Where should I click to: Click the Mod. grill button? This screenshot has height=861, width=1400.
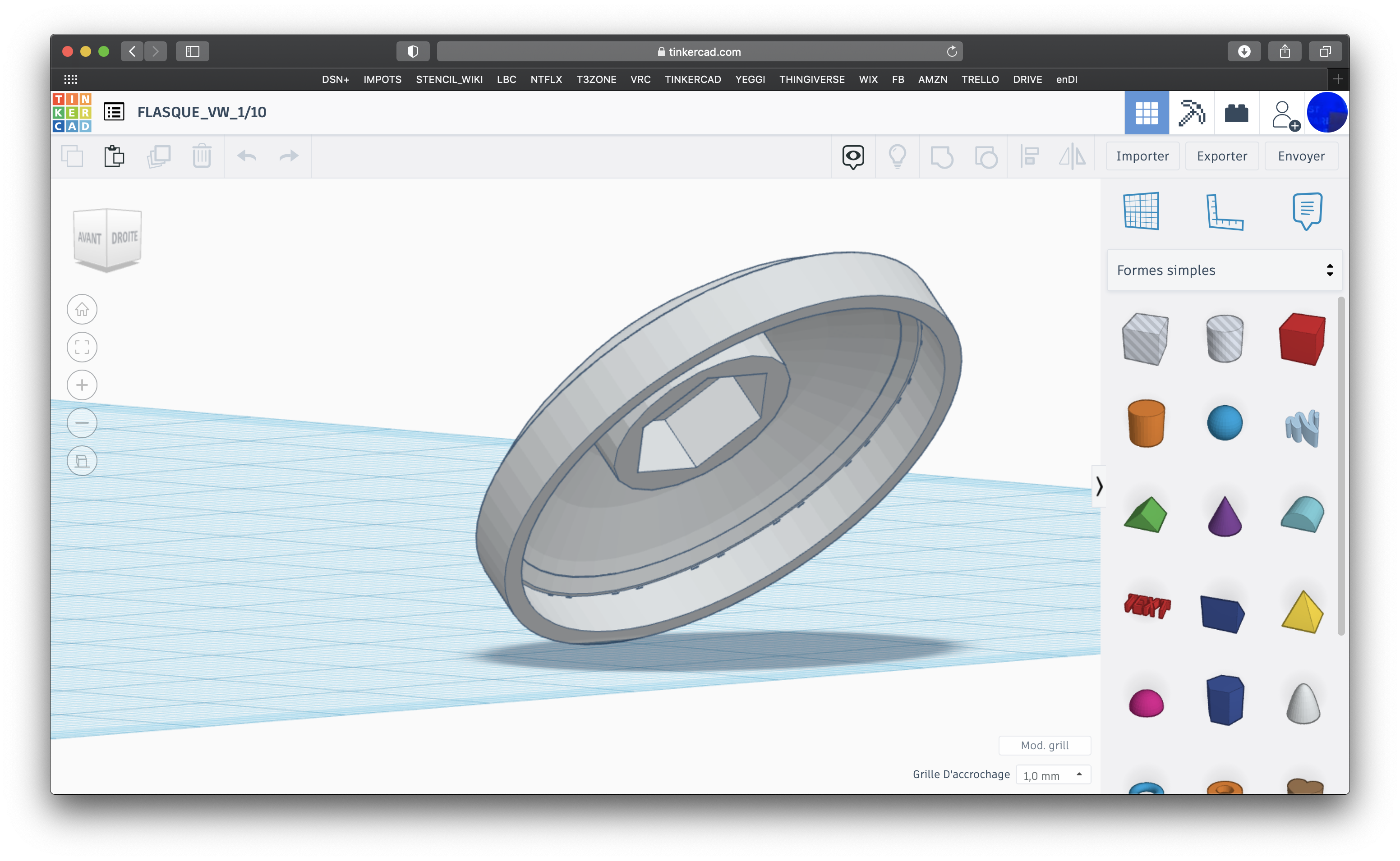(1044, 746)
